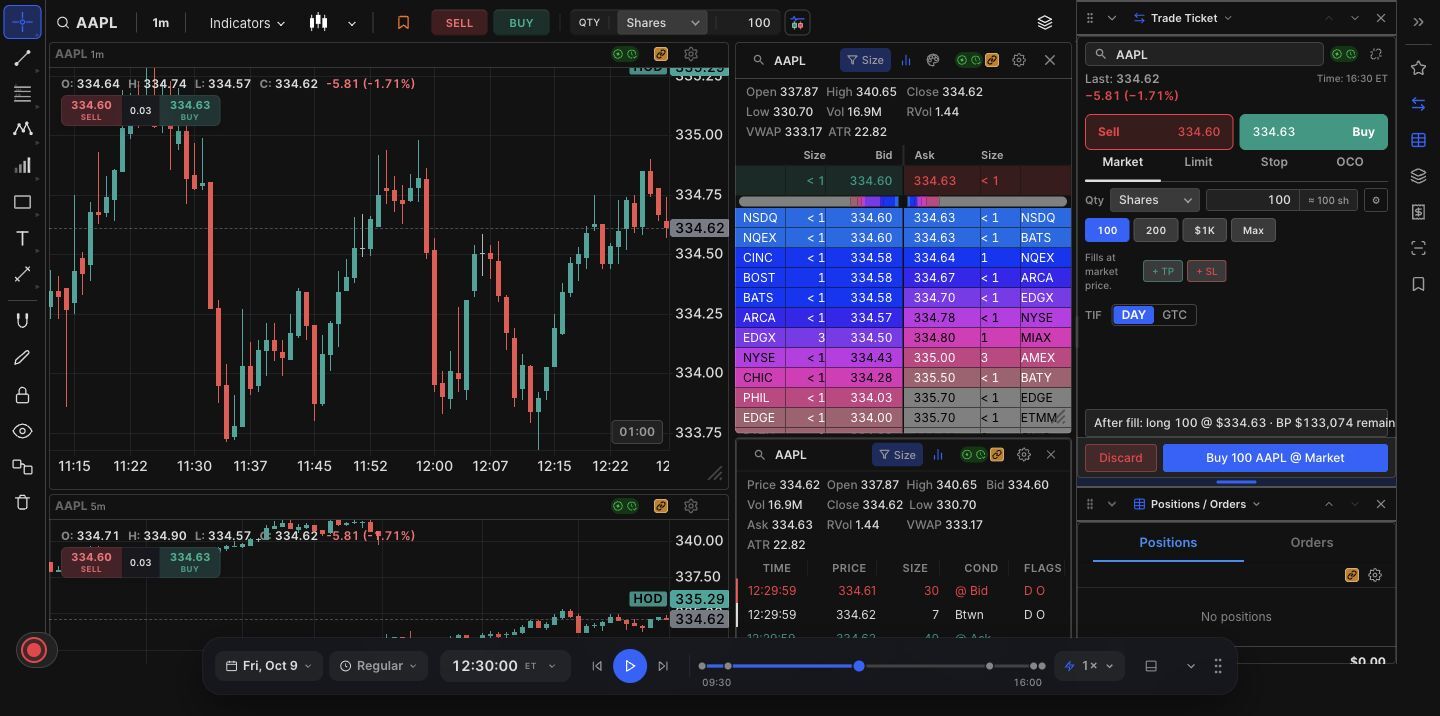Viewport: 1440px width, 716px height.
Task: Click SELL button in top toolbar
Action: 459,22
